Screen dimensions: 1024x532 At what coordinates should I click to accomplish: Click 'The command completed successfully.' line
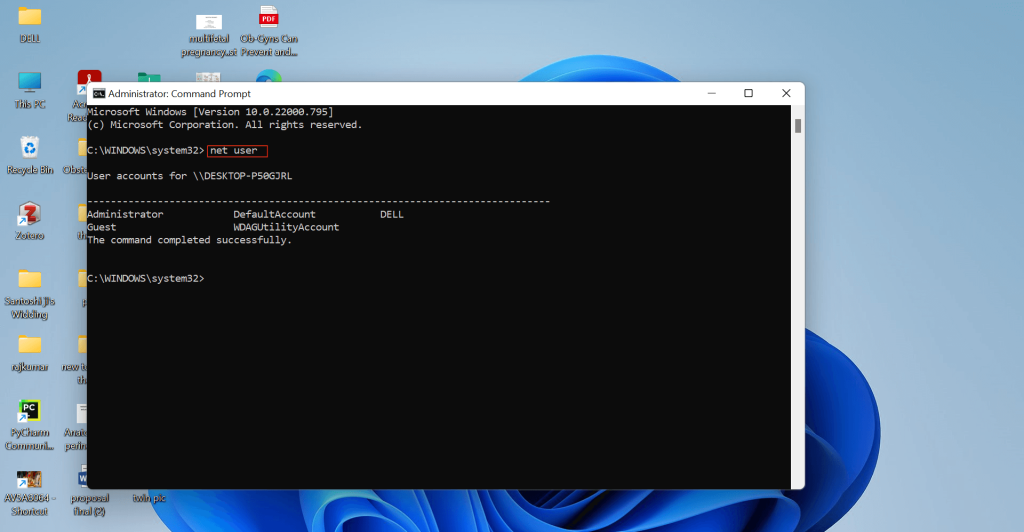point(189,240)
